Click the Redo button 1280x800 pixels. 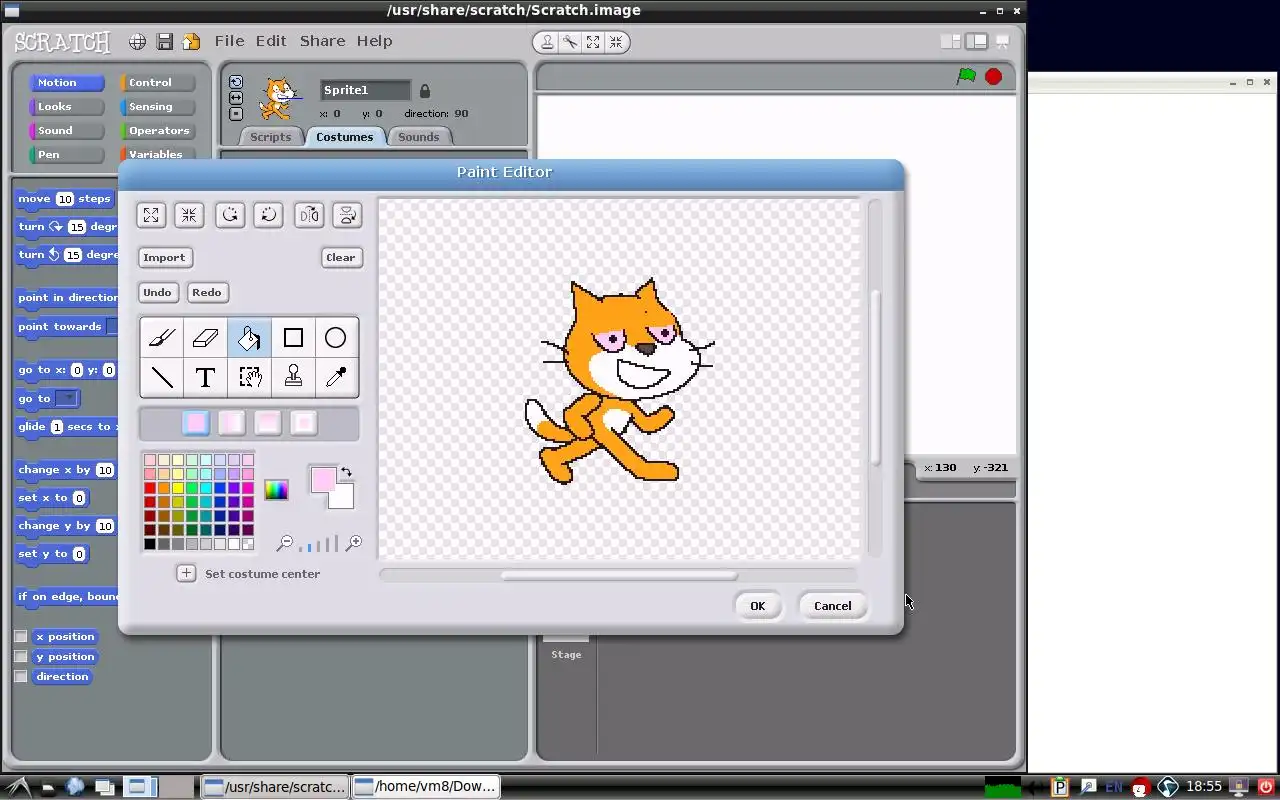(207, 292)
